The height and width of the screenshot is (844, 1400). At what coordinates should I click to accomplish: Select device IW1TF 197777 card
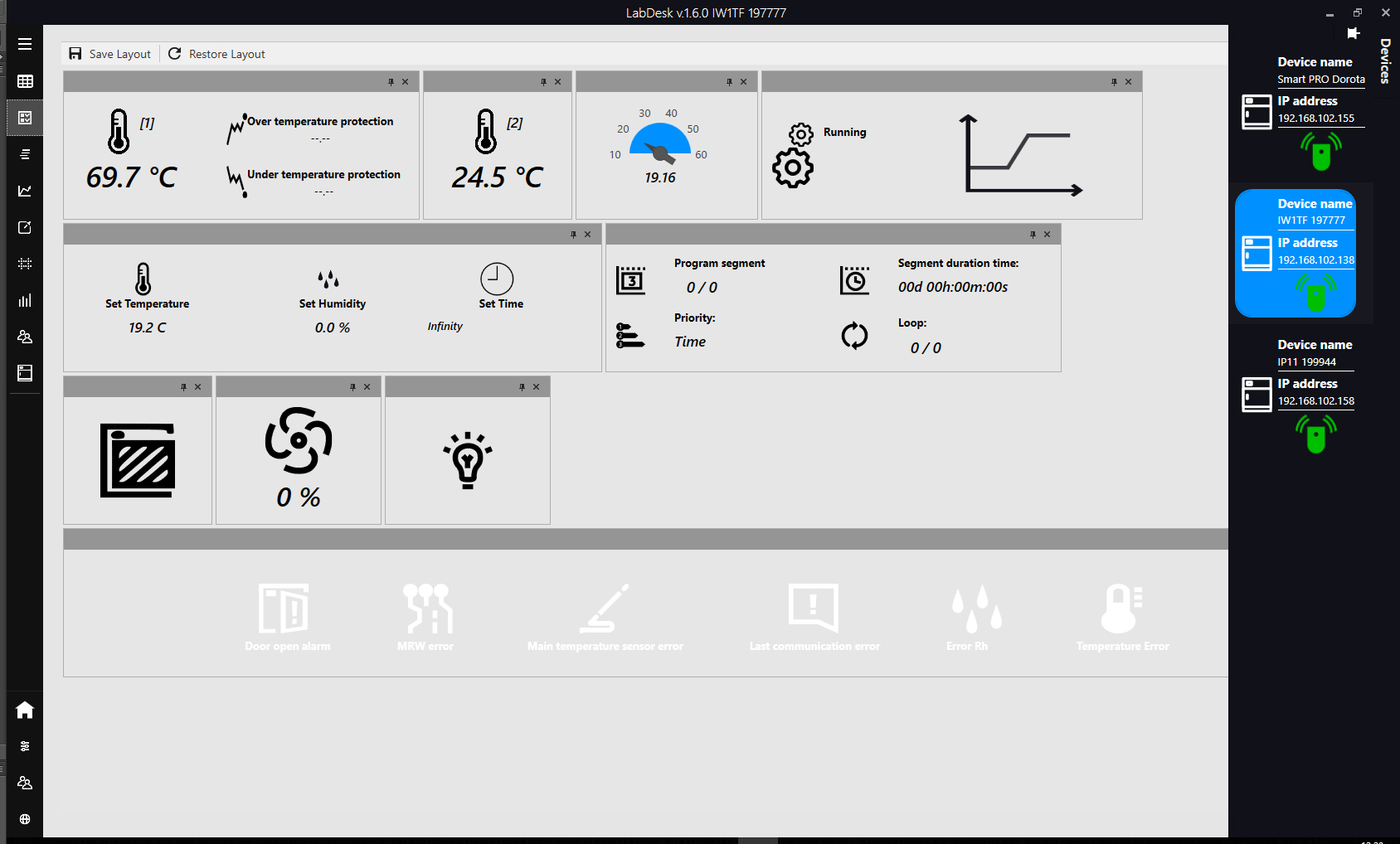1295,254
